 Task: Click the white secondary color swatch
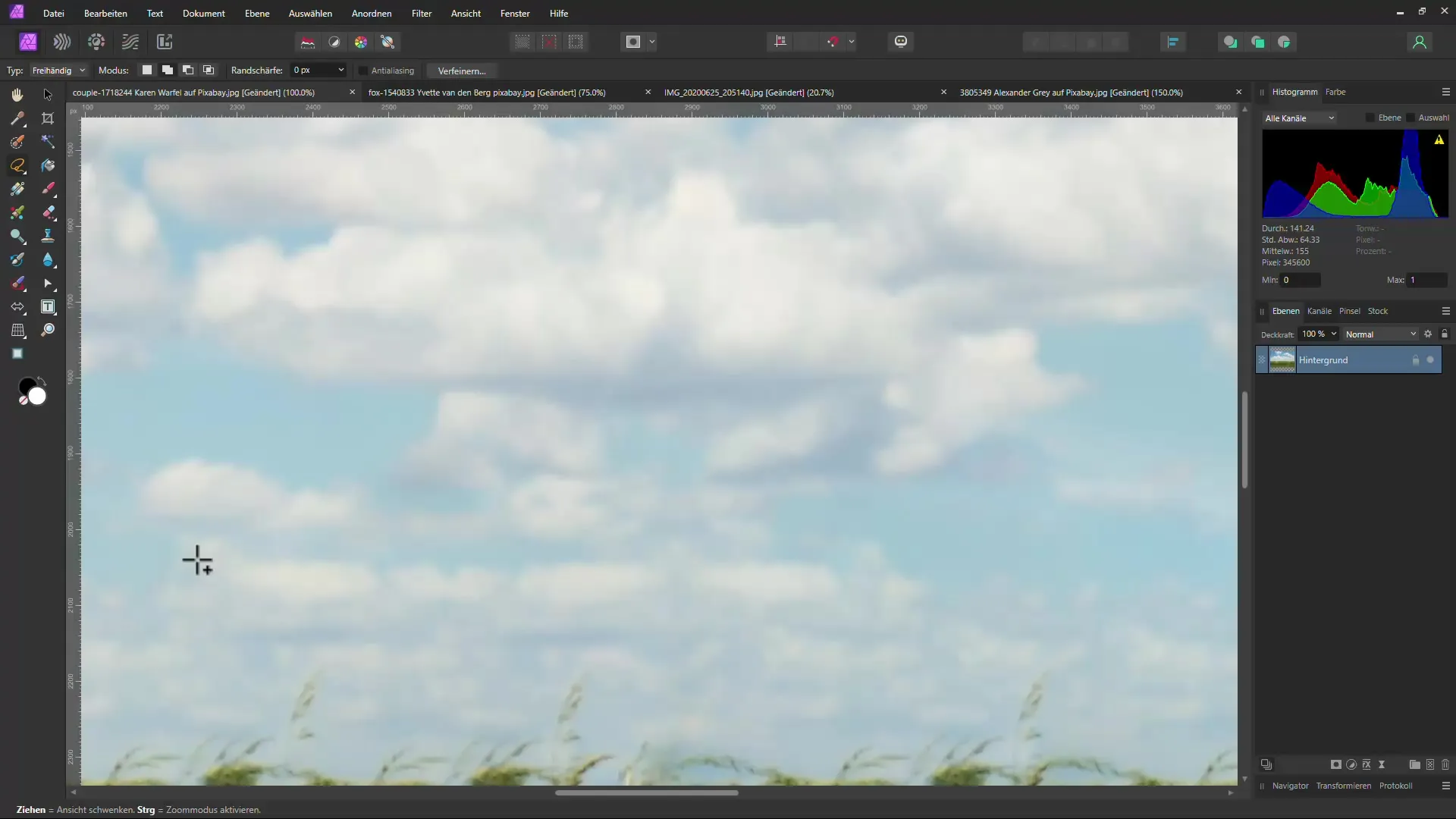coord(37,397)
